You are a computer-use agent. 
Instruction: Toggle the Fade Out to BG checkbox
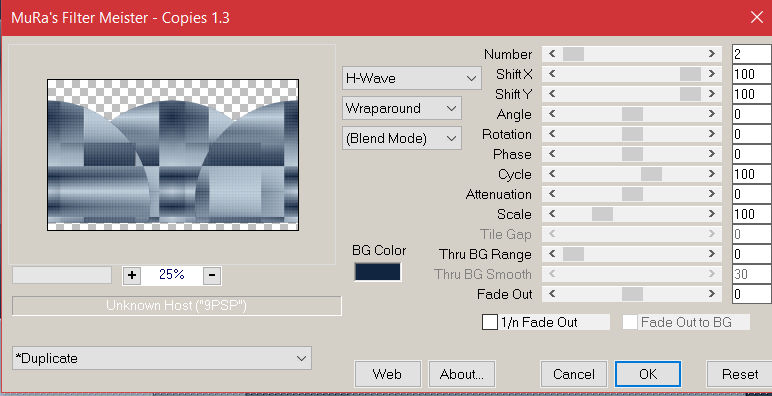click(x=630, y=322)
